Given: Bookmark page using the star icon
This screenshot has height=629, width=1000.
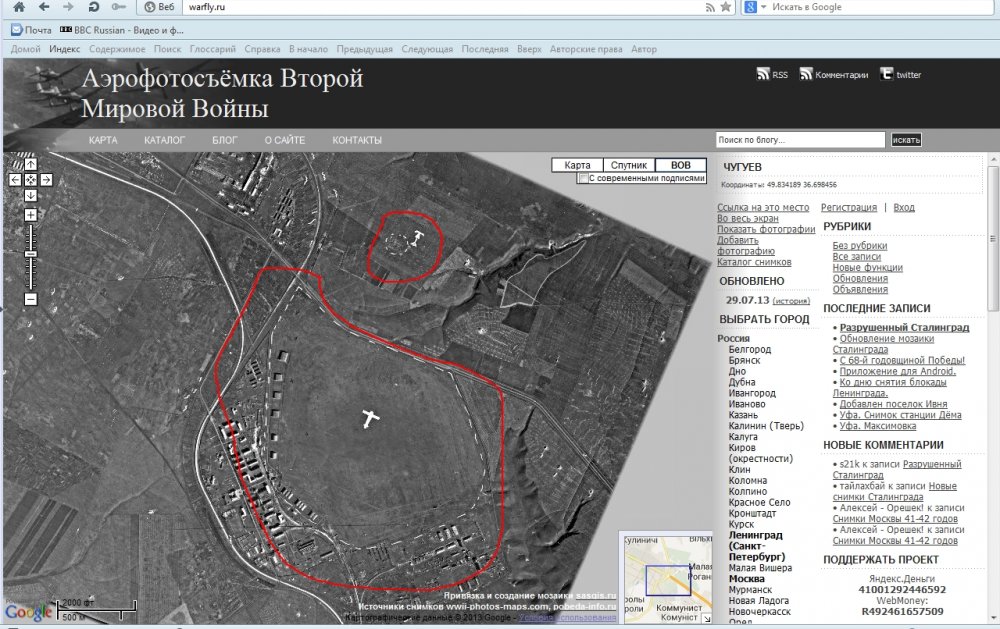Looking at the screenshot, I should coord(726,7).
